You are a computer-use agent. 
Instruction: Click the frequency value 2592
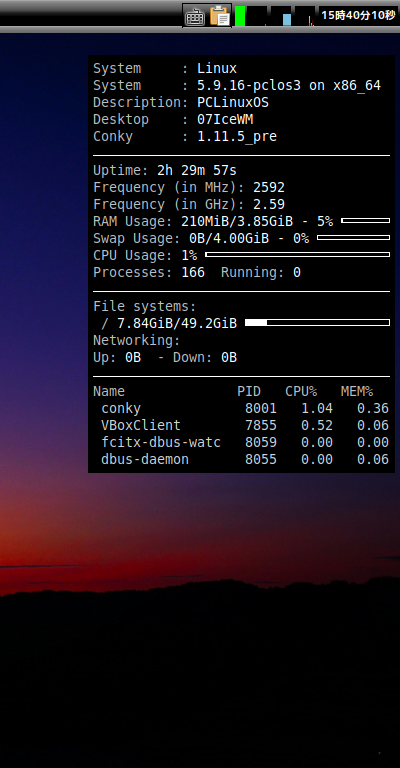(269, 188)
